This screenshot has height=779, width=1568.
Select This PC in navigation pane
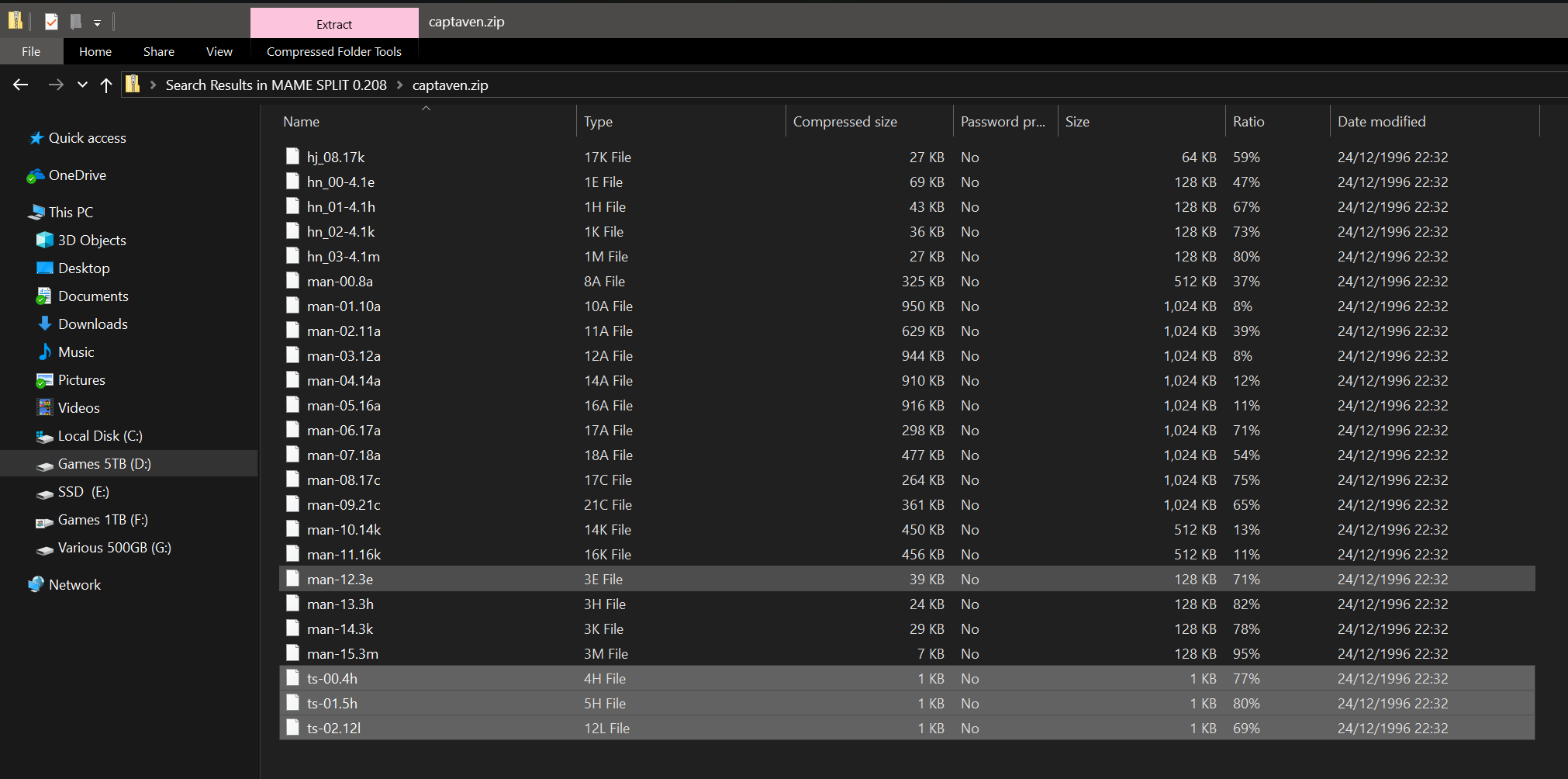(71, 212)
